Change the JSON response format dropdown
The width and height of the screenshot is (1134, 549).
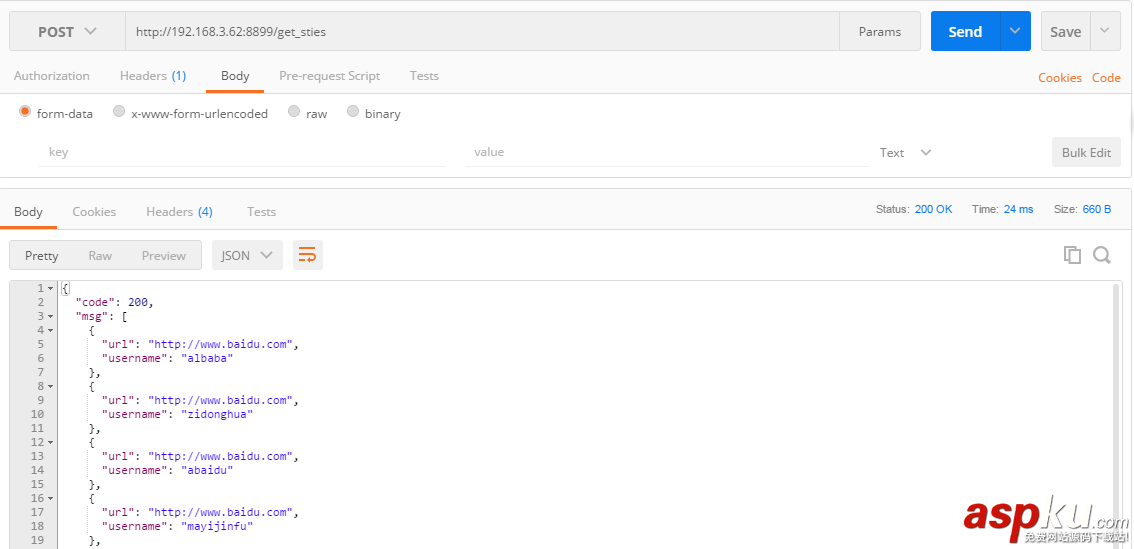246,255
